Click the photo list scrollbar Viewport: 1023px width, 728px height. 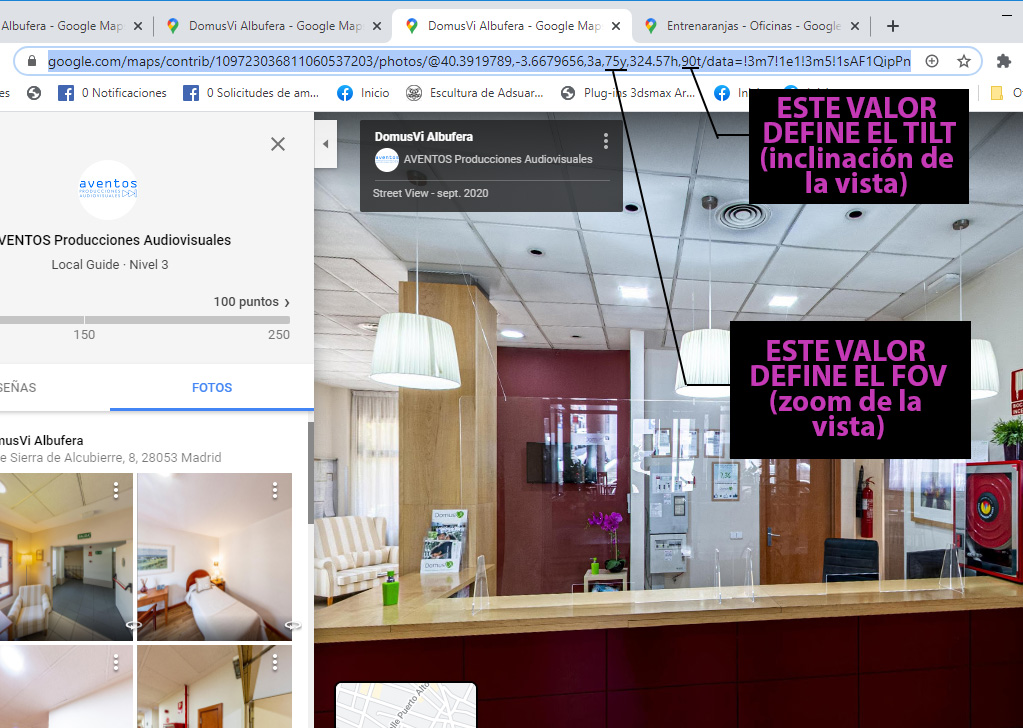[x=311, y=473]
